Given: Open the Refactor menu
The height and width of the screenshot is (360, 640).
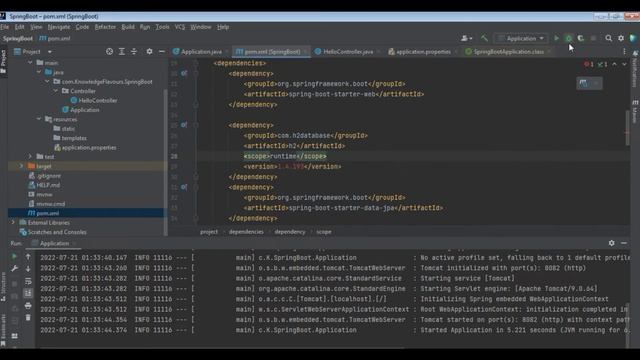Looking at the screenshot, I should coord(105,27).
